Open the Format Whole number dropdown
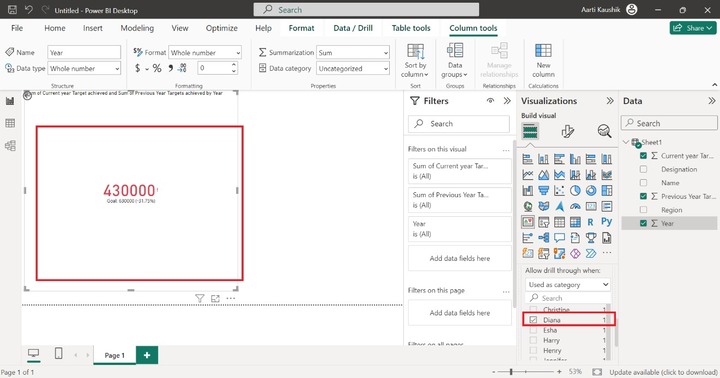This screenshot has height=378, width=720. click(205, 53)
